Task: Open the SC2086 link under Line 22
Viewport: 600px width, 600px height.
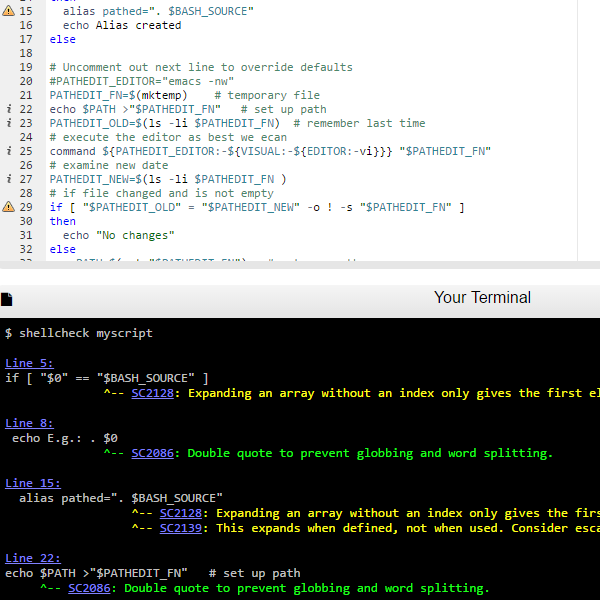Action: [x=89, y=588]
